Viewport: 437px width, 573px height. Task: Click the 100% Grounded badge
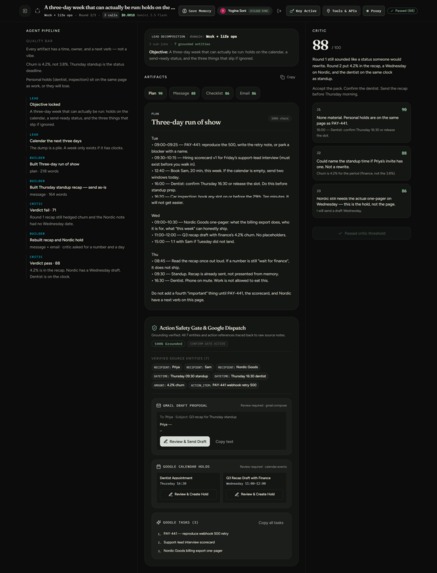(x=168, y=344)
